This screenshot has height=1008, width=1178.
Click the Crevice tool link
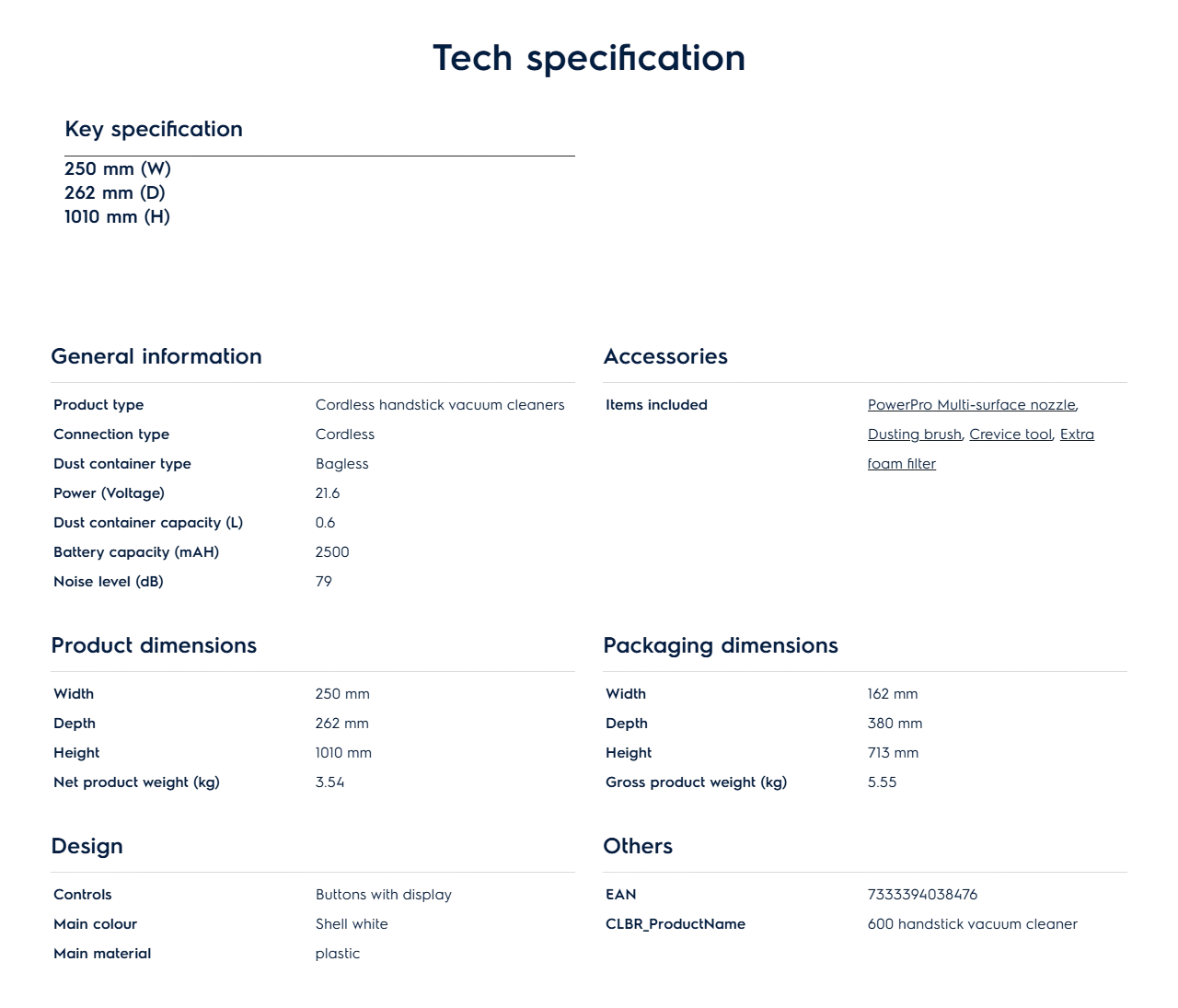click(1010, 434)
